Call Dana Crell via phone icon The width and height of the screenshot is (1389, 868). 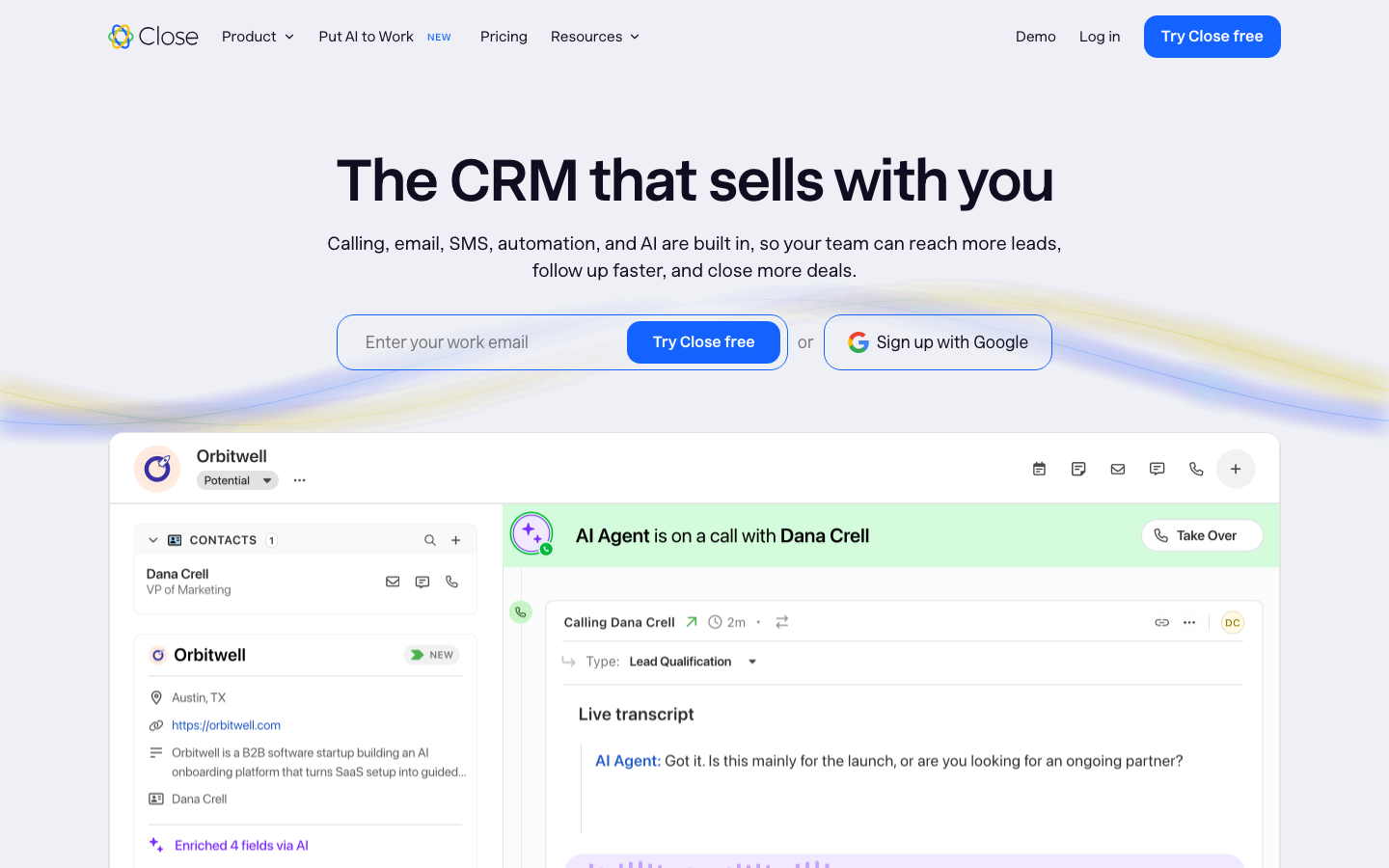coord(451,582)
